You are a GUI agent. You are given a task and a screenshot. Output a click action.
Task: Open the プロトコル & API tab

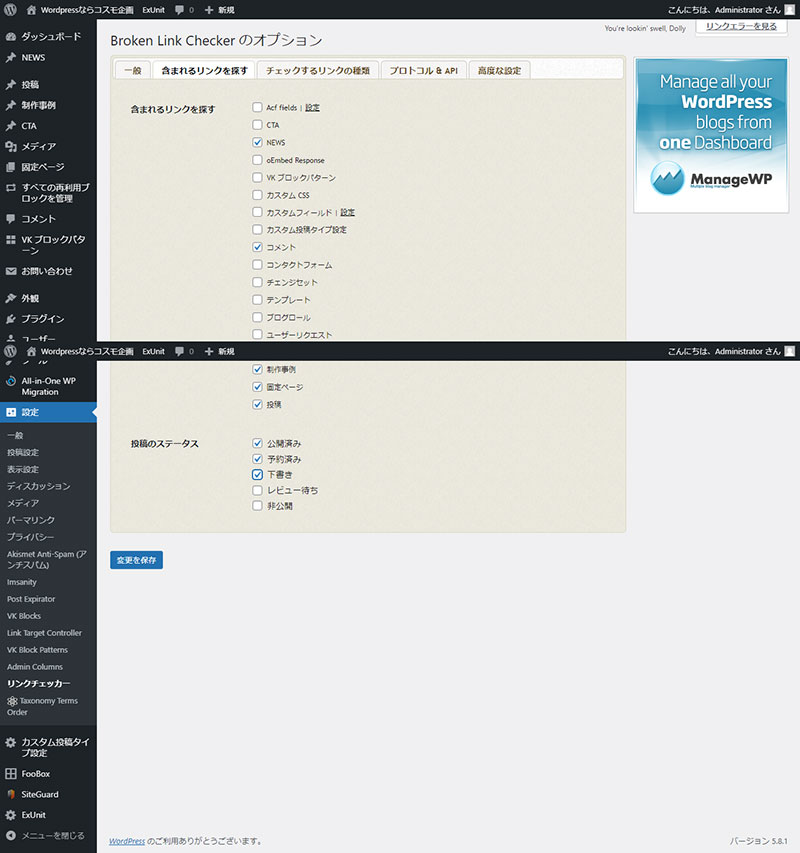[x=423, y=71]
